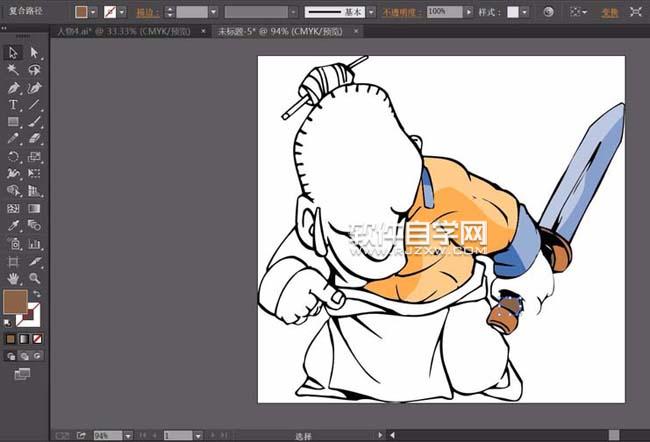Select the Curvature pen tool
Image resolution: width=650 pixels, height=442 pixels.
click(34, 87)
